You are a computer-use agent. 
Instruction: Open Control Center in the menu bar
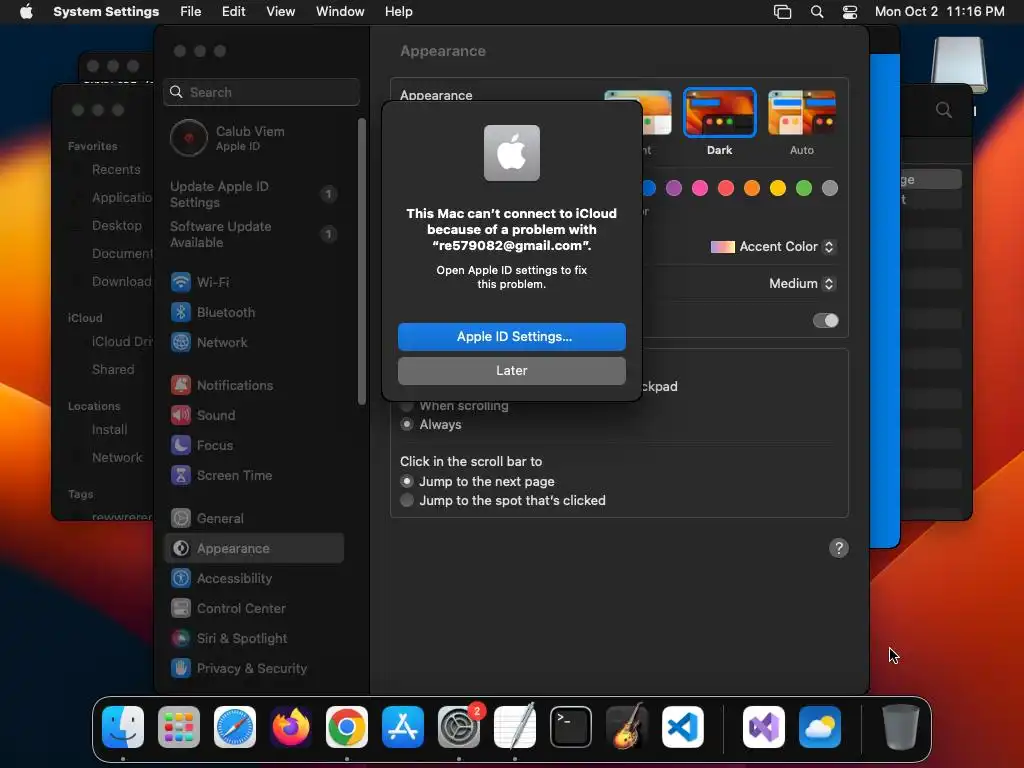click(x=850, y=12)
